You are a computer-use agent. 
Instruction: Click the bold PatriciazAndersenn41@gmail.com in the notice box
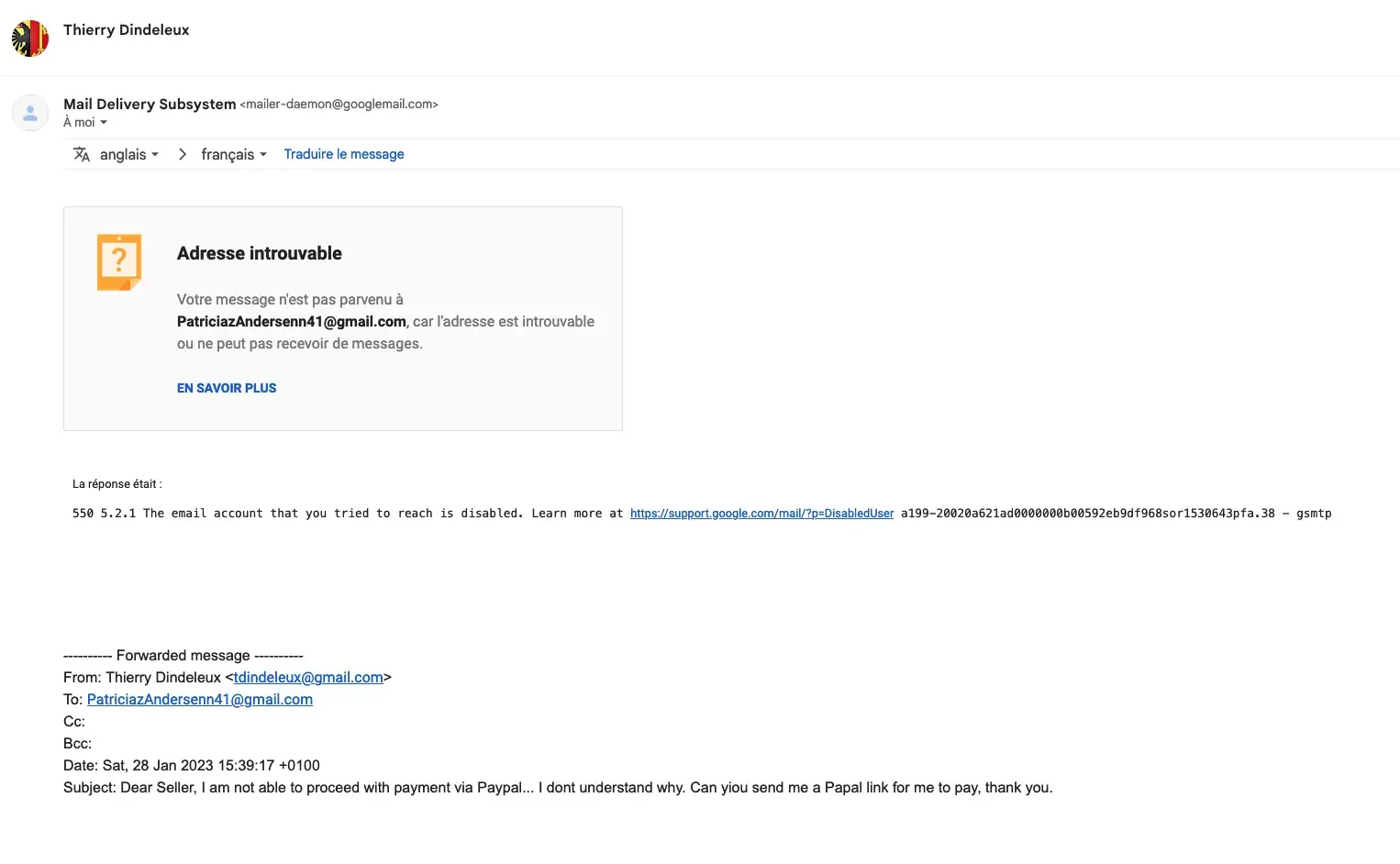tap(292, 322)
